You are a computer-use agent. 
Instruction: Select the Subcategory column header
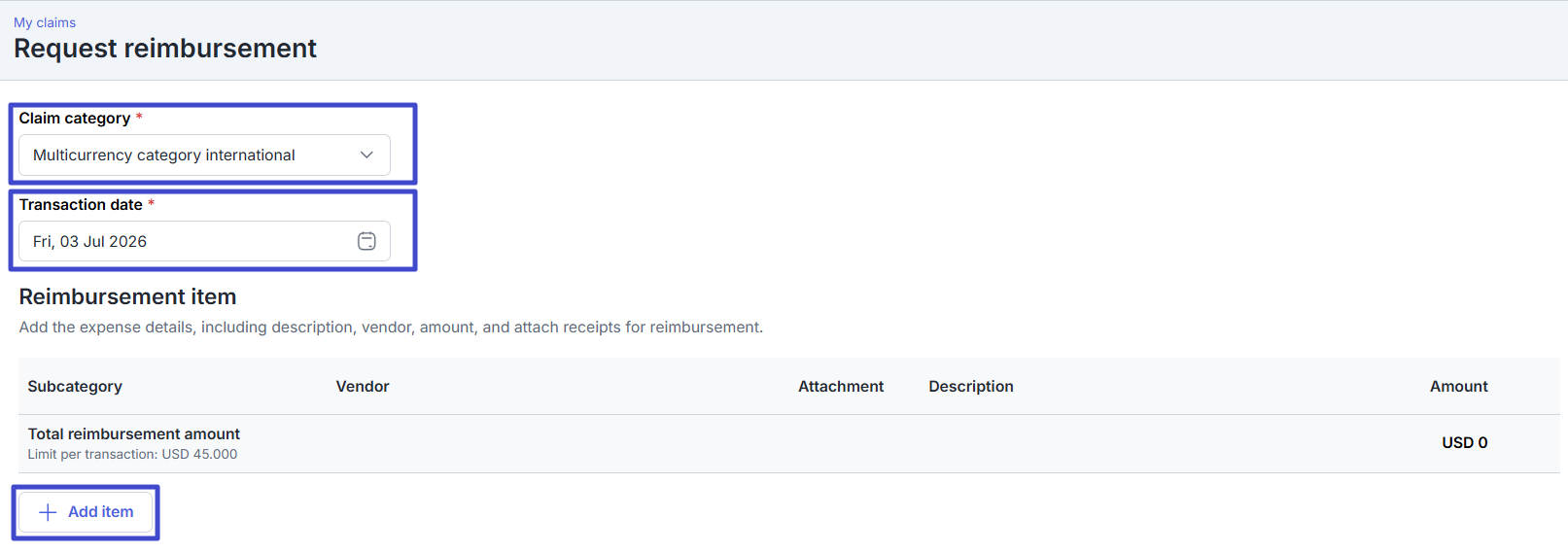tap(75, 386)
